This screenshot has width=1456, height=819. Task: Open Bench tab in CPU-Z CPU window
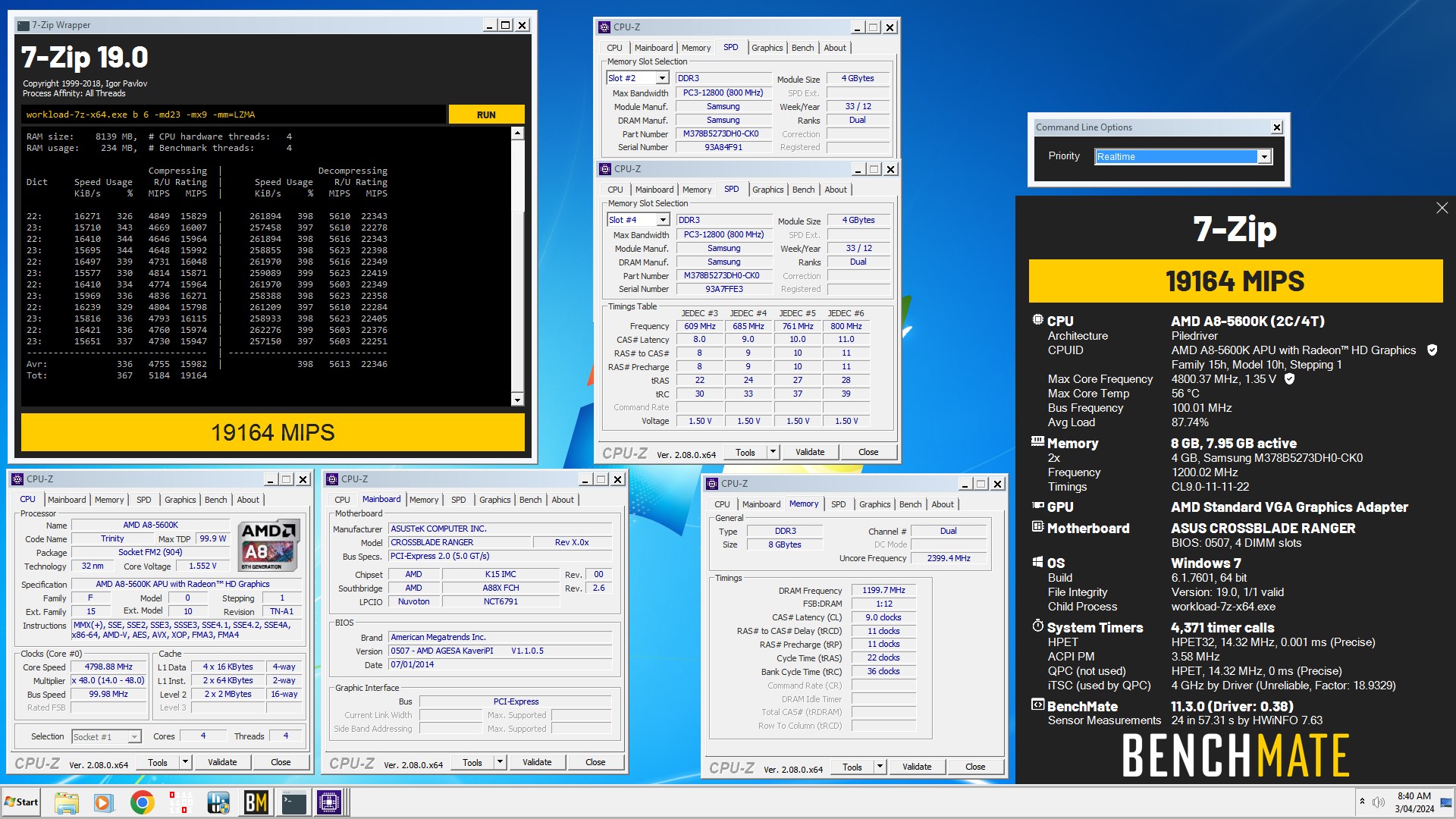click(x=215, y=500)
